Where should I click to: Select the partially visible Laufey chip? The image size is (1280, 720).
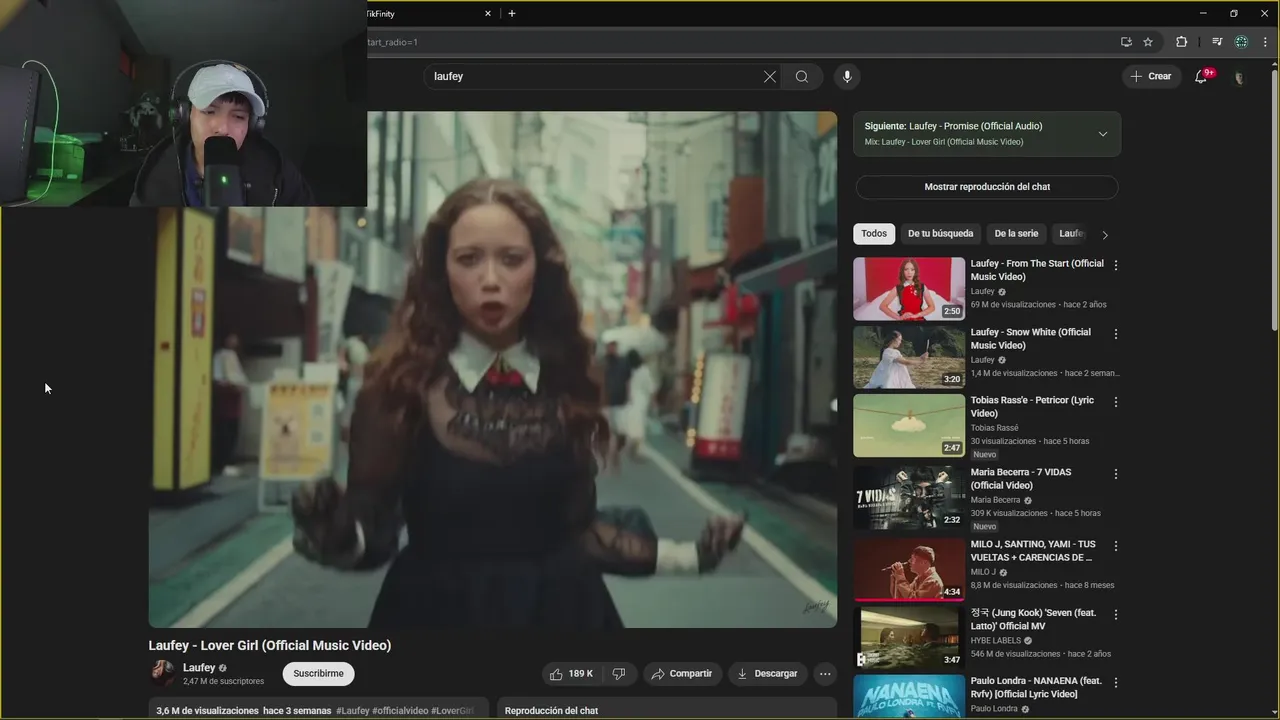click(1071, 234)
